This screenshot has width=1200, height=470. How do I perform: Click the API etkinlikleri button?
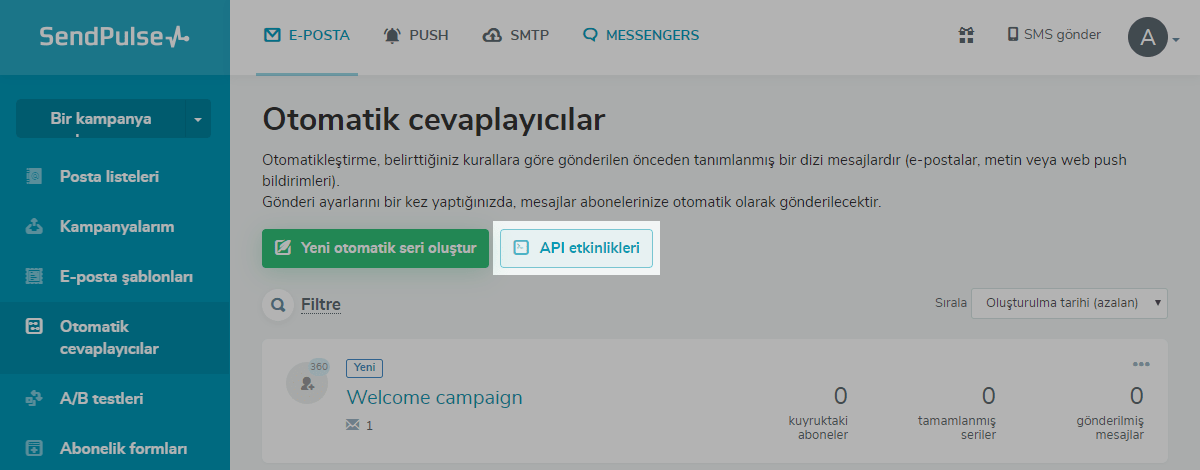pos(576,248)
